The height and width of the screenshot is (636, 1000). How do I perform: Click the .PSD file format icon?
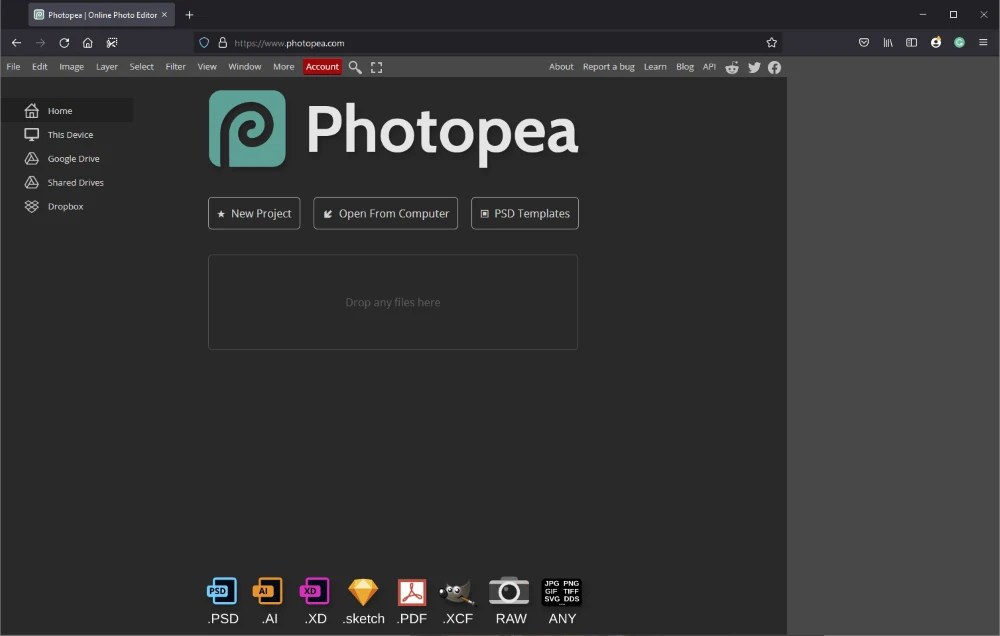(223, 591)
